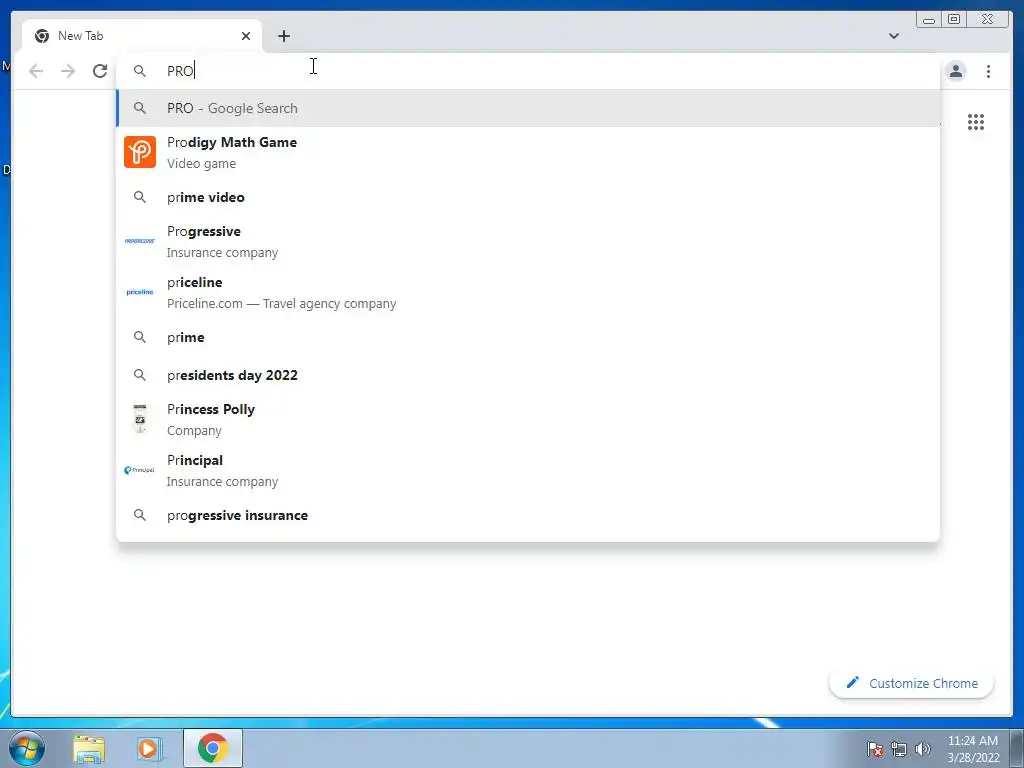Select the New Tab tab
The image size is (1024, 768).
[x=142, y=36]
